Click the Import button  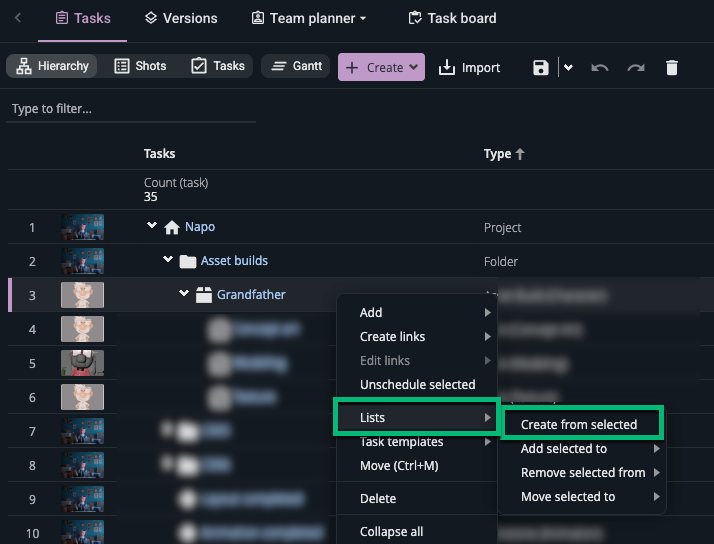[x=469, y=67]
